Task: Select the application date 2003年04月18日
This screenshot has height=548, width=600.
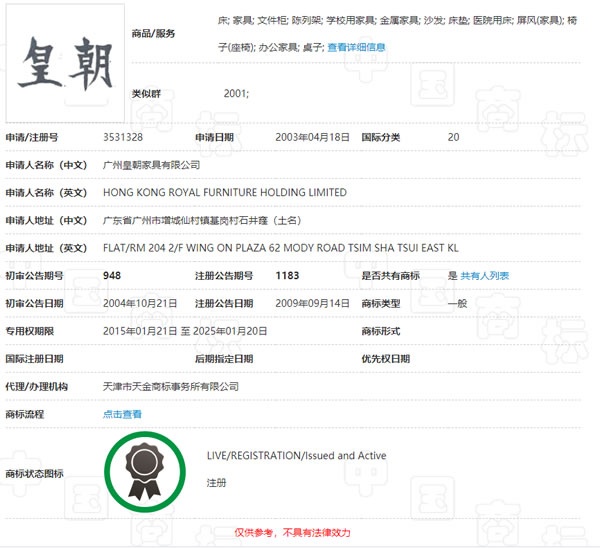Action: pyautogui.click(x=312, y=137)
